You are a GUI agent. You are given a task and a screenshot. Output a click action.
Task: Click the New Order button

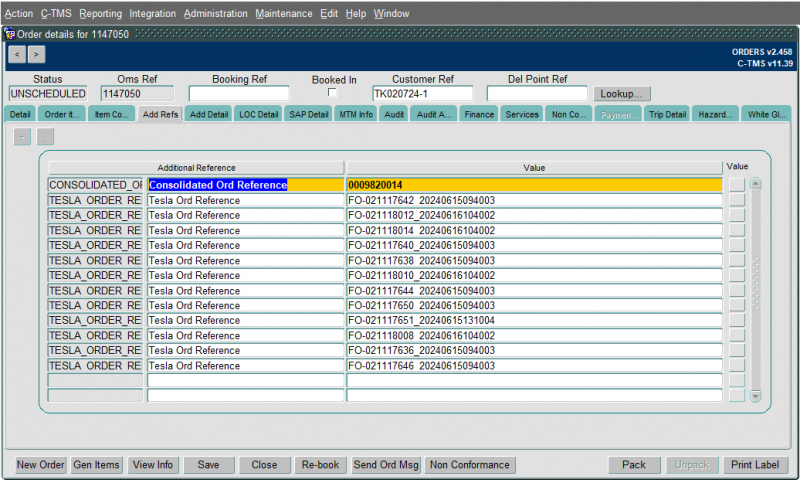coord(40,465)
